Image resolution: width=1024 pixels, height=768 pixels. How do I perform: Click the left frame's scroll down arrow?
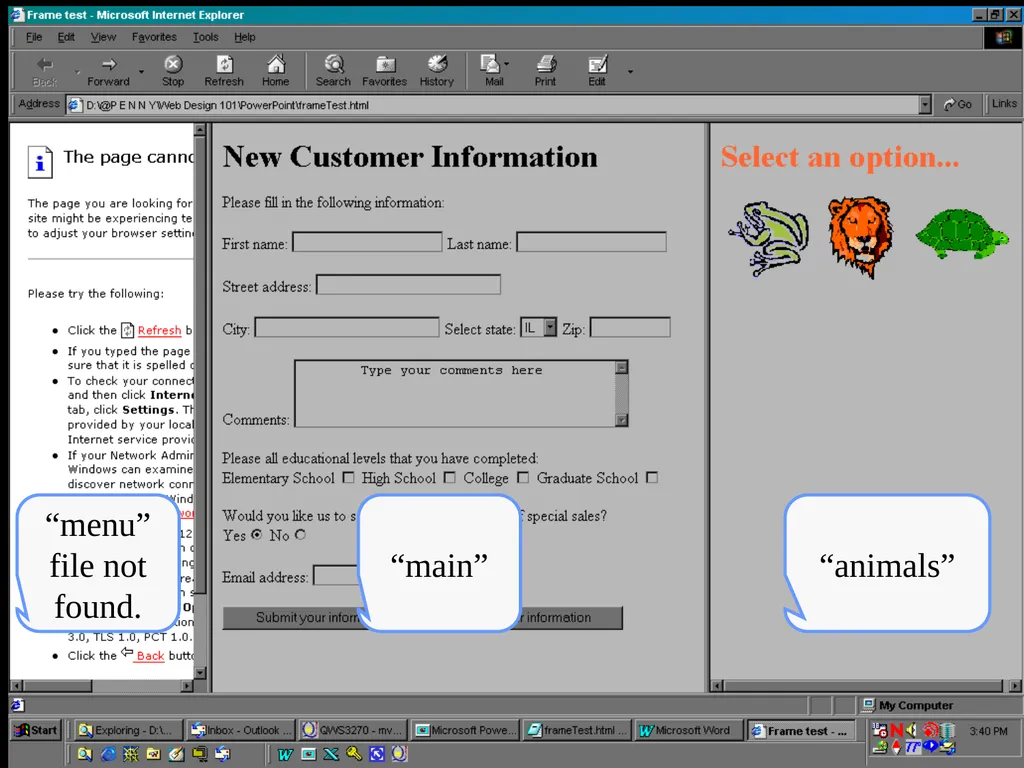[x=200, y=673]
